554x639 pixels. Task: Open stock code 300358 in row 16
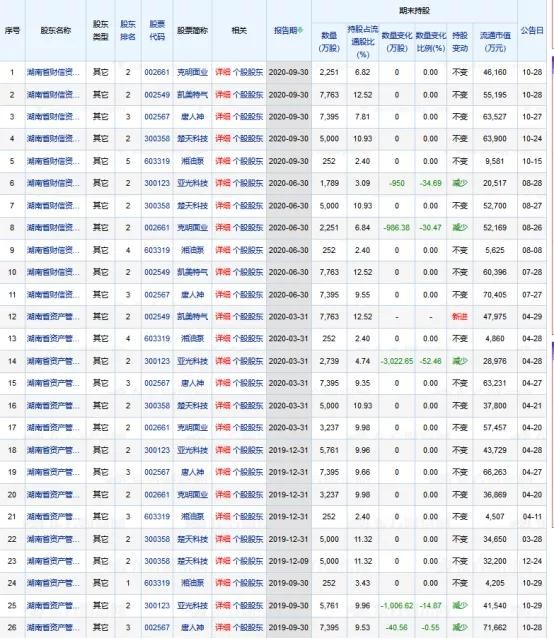(x=157, y=405)
